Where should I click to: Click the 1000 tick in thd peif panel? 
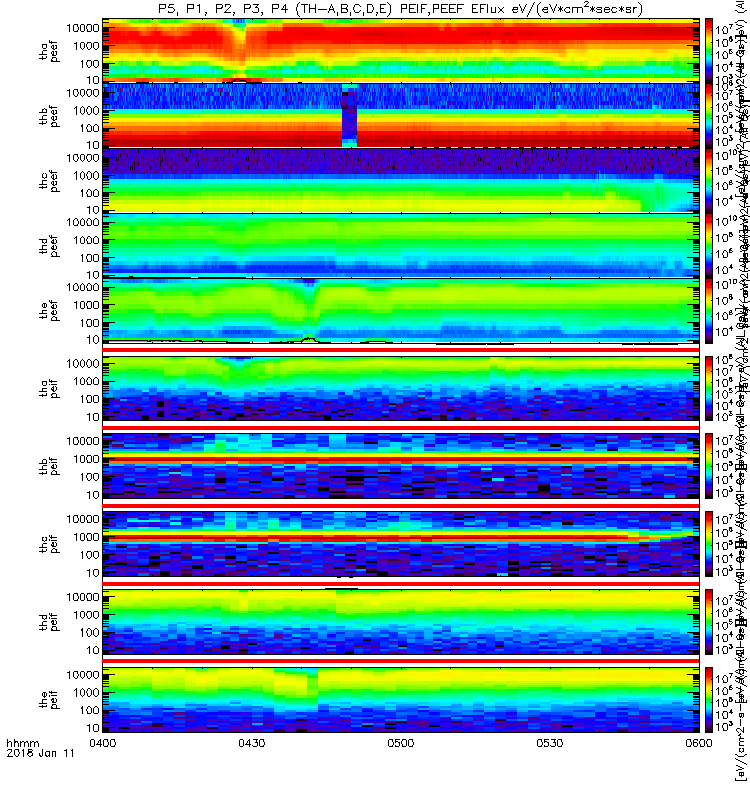point(86,615)
